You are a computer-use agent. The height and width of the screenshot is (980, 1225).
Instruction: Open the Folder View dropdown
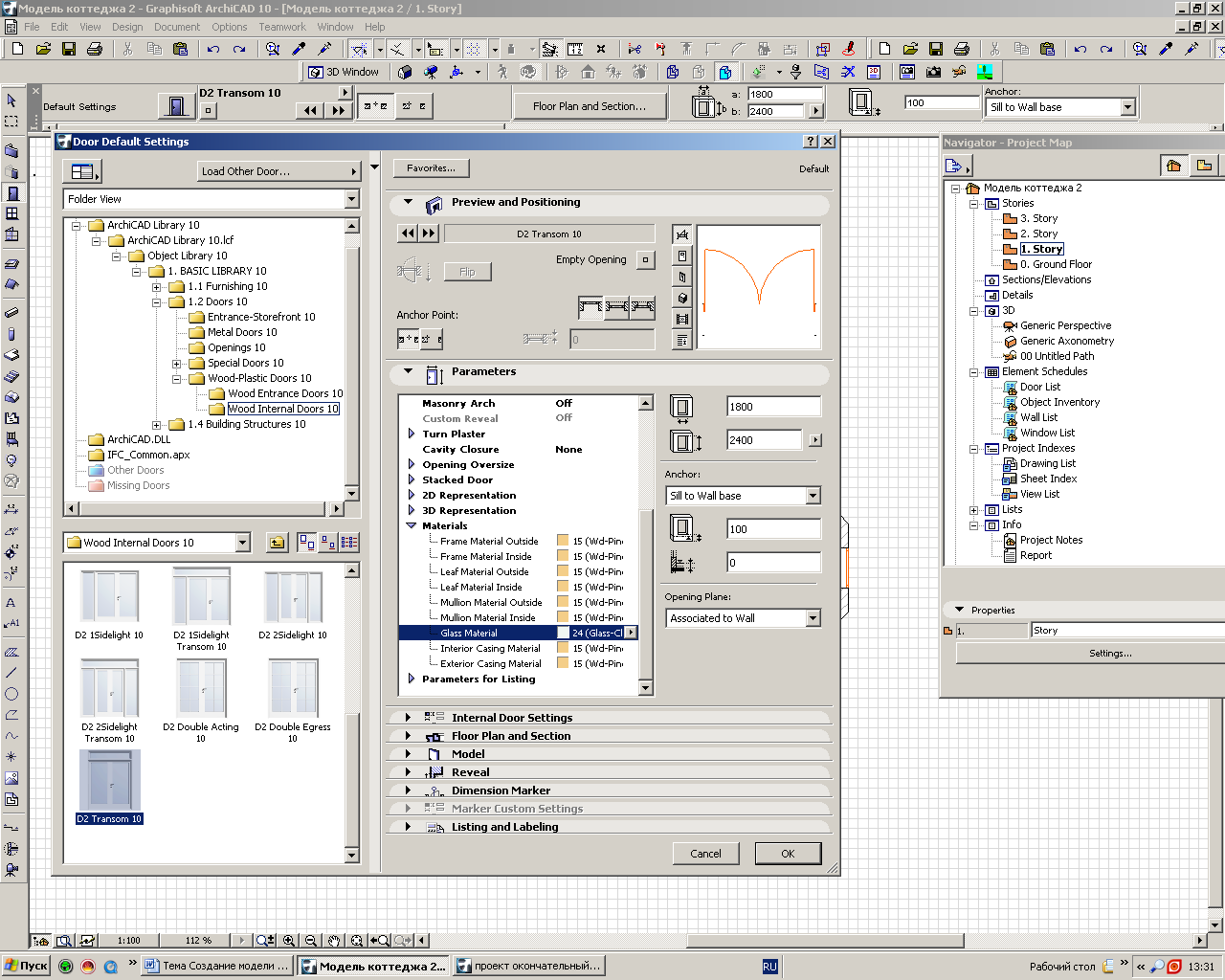[351, 199]
